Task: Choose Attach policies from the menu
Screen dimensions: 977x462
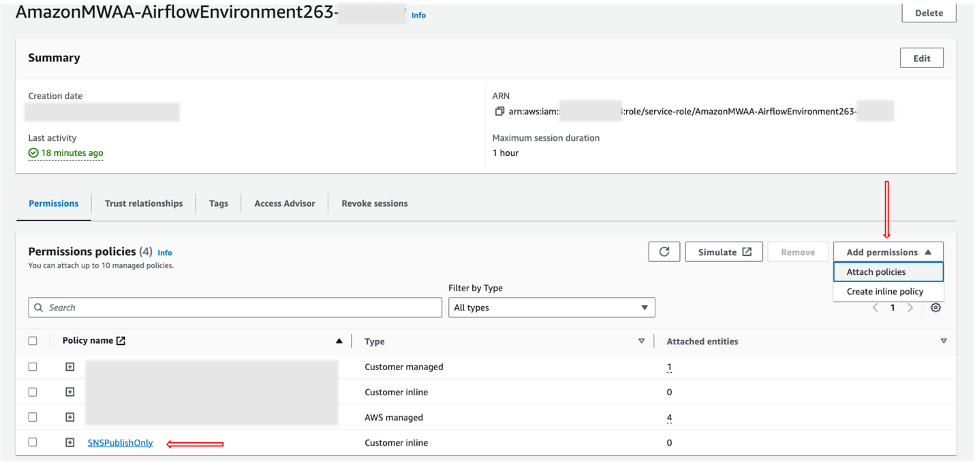Action: 888,272
